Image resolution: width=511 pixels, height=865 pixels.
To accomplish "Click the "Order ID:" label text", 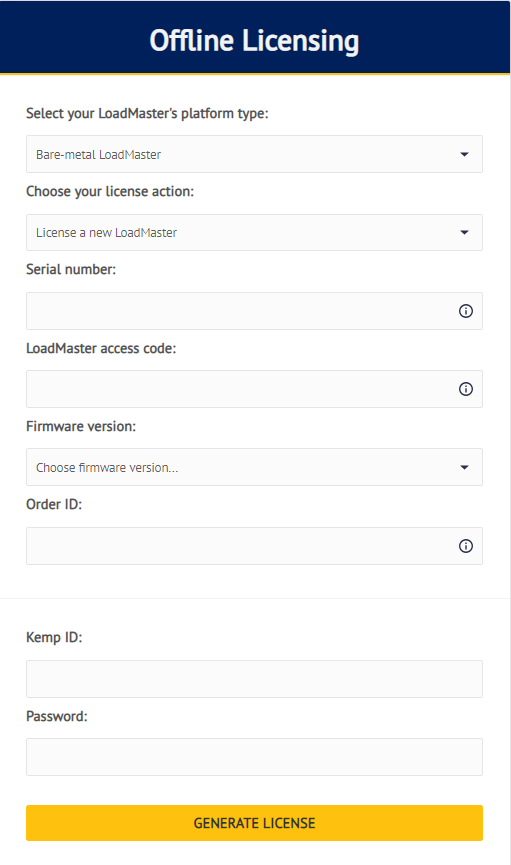I will pos(54,505).
